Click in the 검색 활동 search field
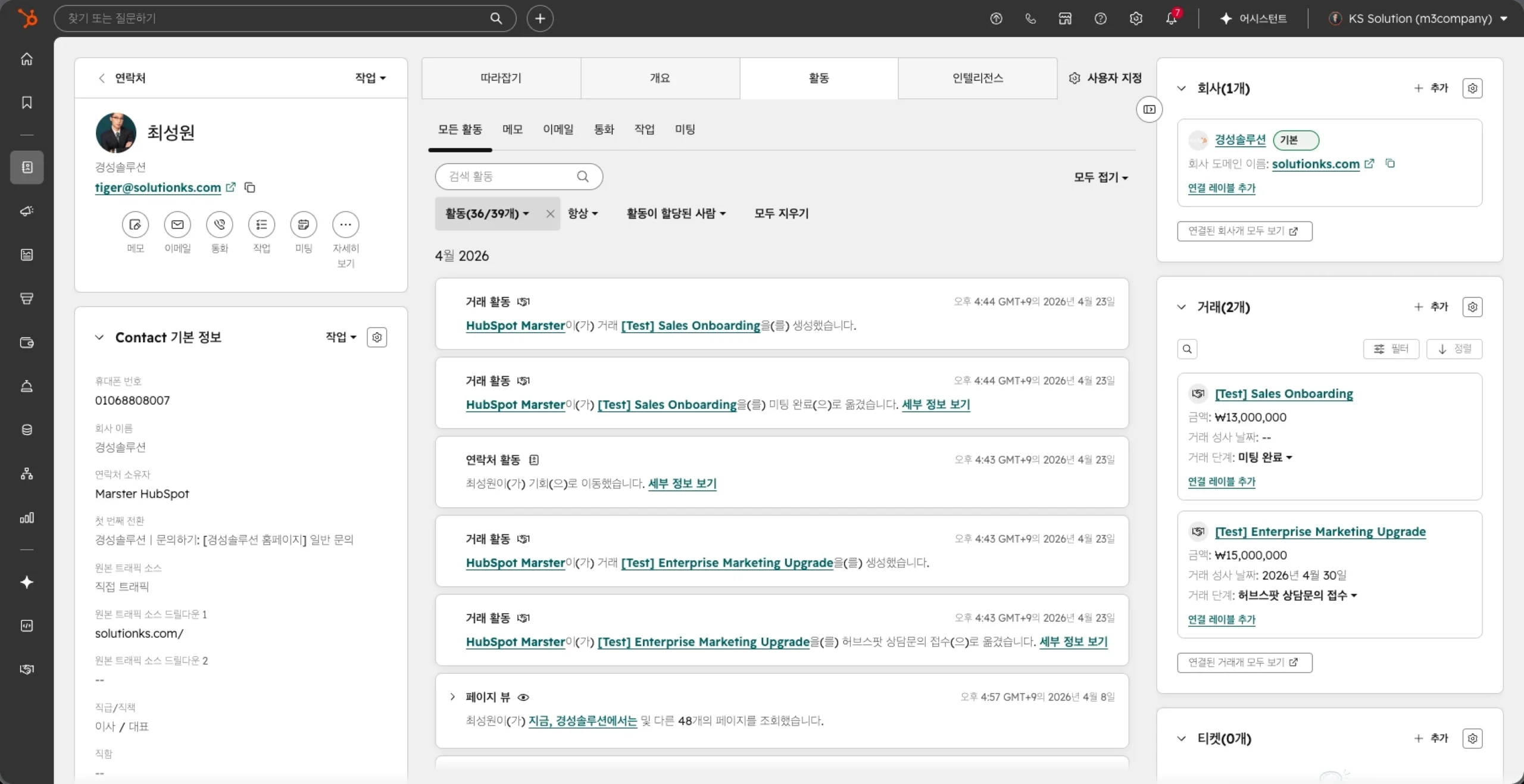 [x=519, y=177]
